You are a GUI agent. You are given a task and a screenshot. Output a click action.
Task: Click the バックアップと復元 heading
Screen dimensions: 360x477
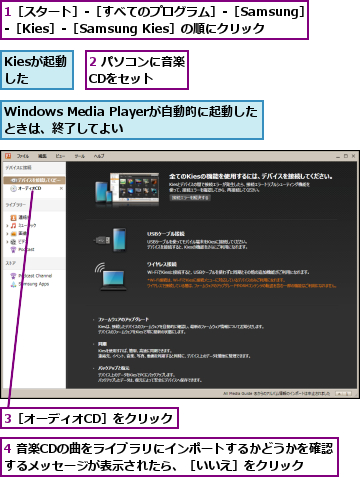114,368
